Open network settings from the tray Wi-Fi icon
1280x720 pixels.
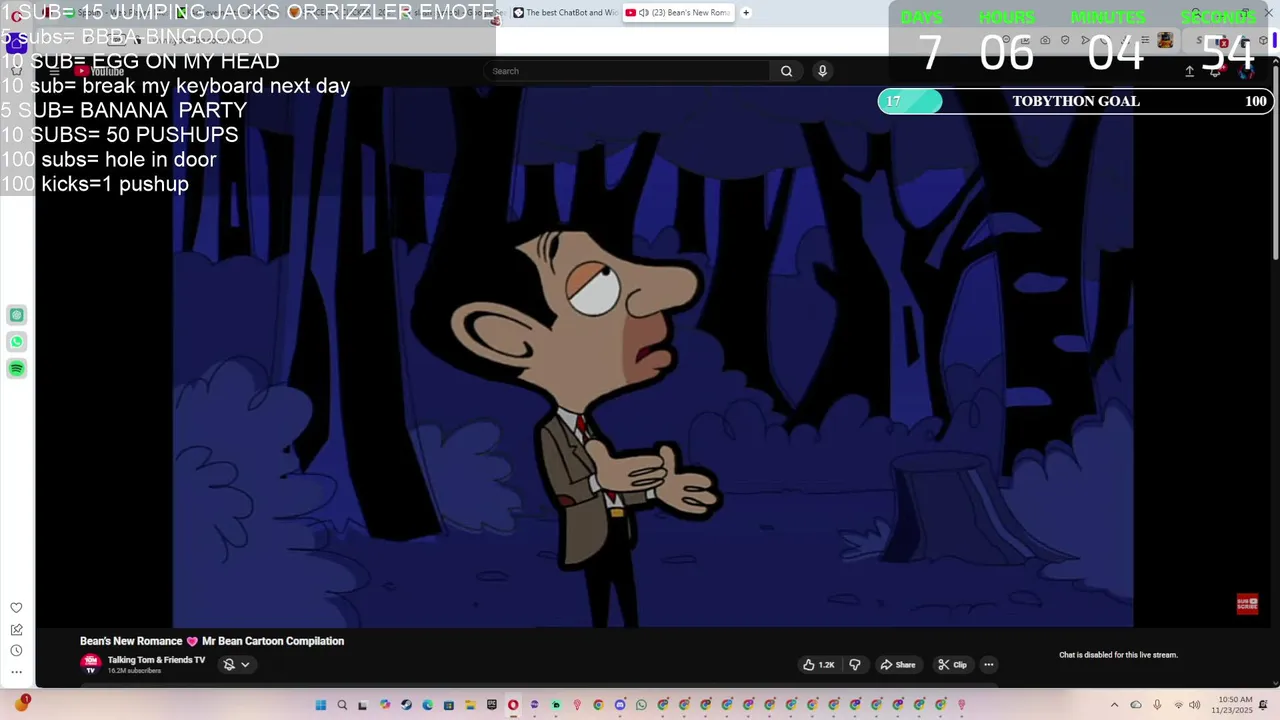click(1179, 705)
